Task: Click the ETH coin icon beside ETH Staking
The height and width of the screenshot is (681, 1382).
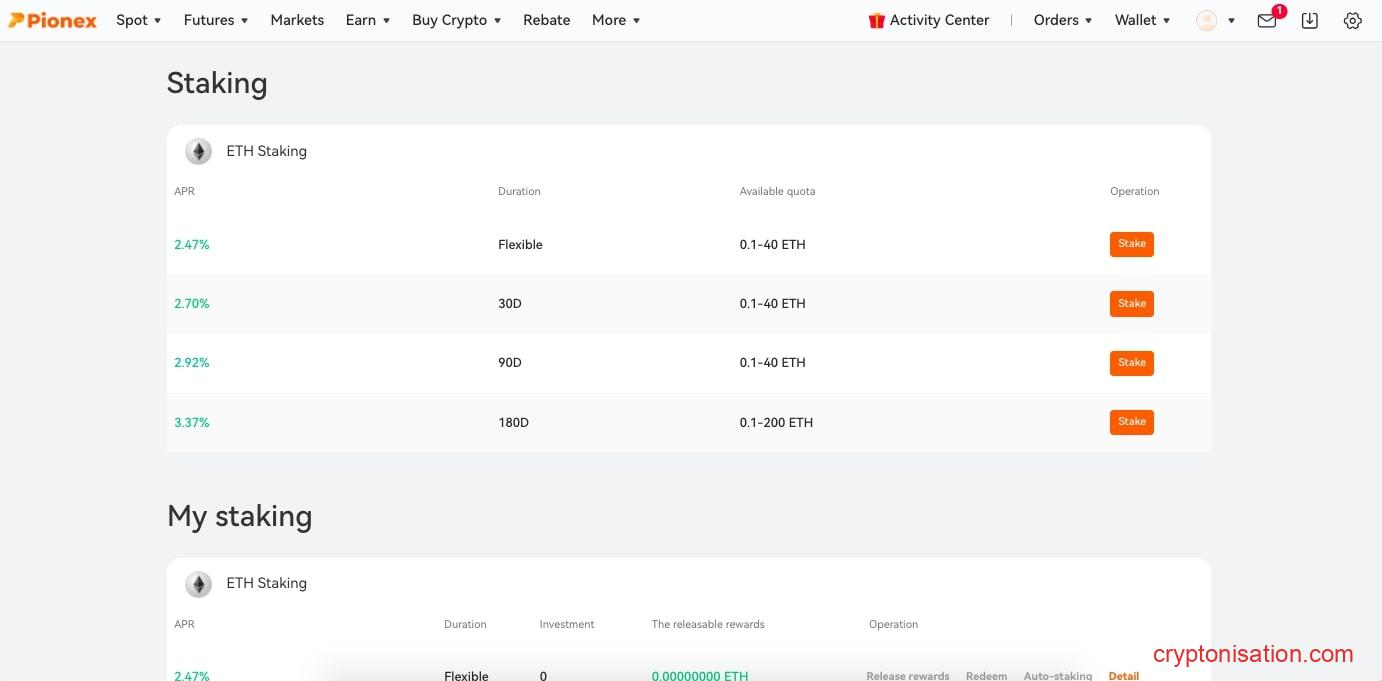Action: [x=198, y=151]
